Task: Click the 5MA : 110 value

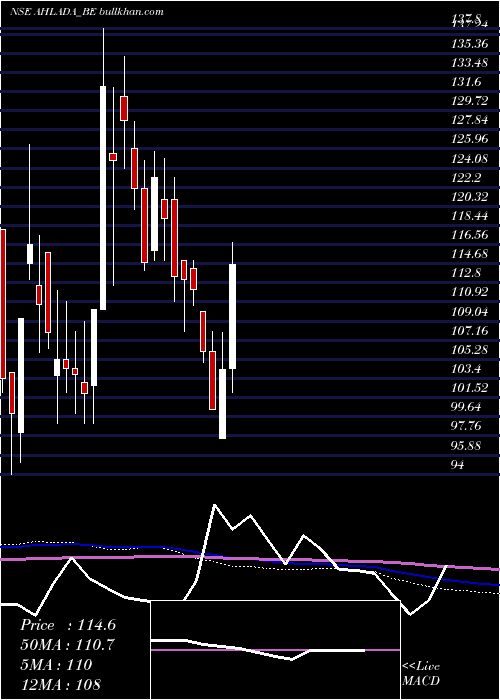Action: point(56,664)
